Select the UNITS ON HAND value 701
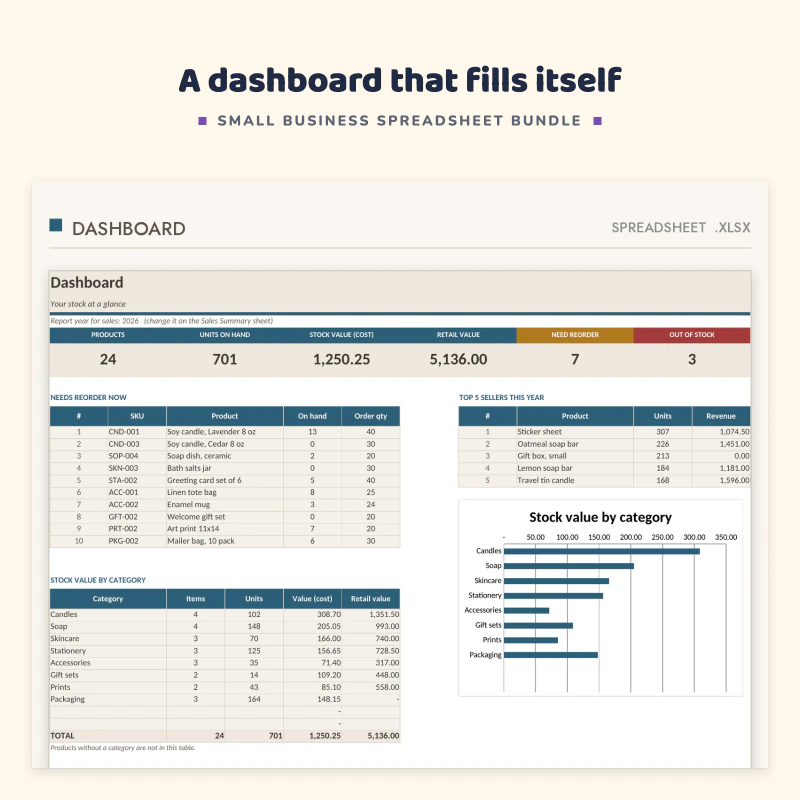Screen dimensions: 800x800 coord(224,359)
